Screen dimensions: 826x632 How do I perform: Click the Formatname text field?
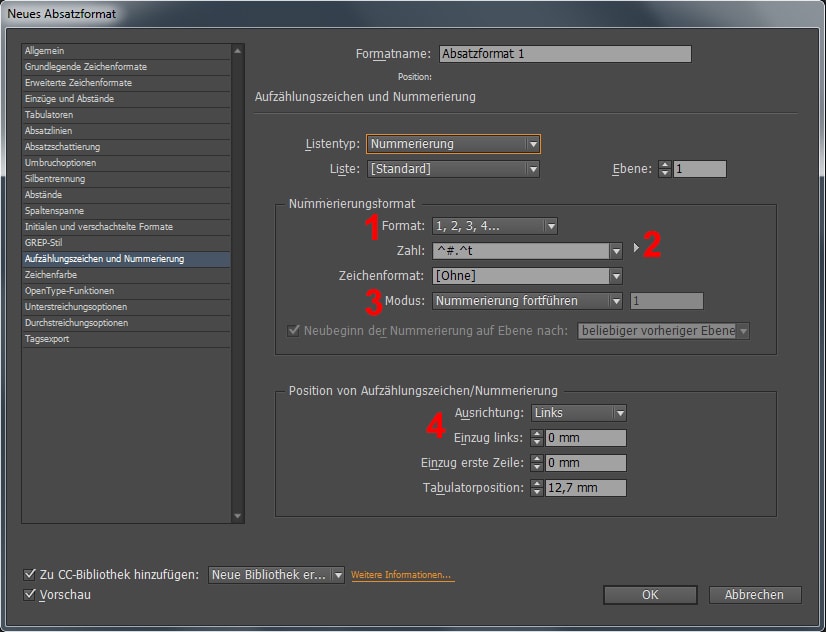coord(564,54)
